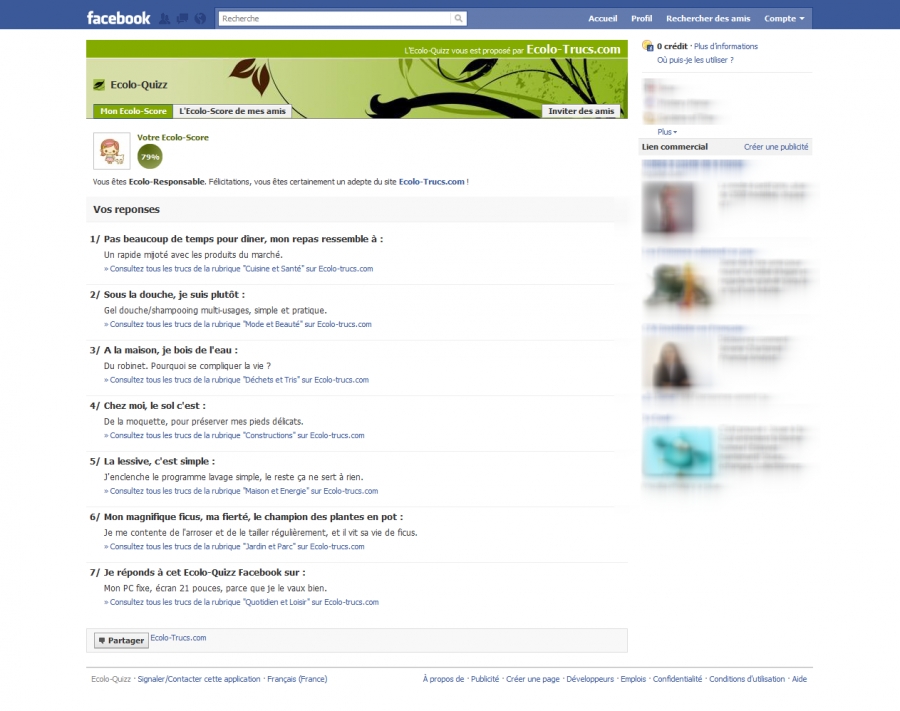Image resolution: width=900 pixels, height=711 pixels.
Task: Click the Créer une publicité link
Action: click(x=776, y=147)
